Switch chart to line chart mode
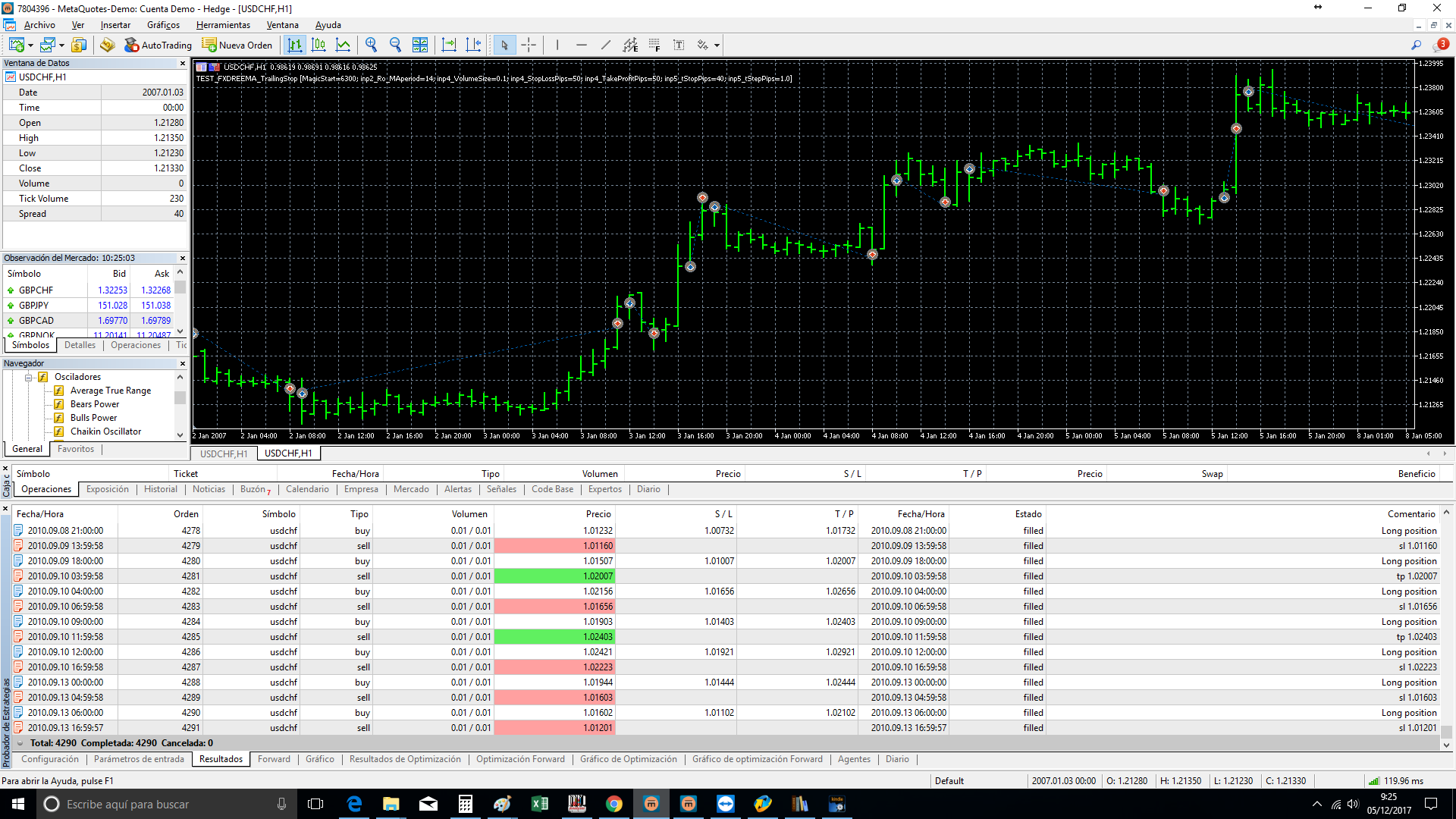The width and height of the screenshot is (1456, 819). coord(343,45)
